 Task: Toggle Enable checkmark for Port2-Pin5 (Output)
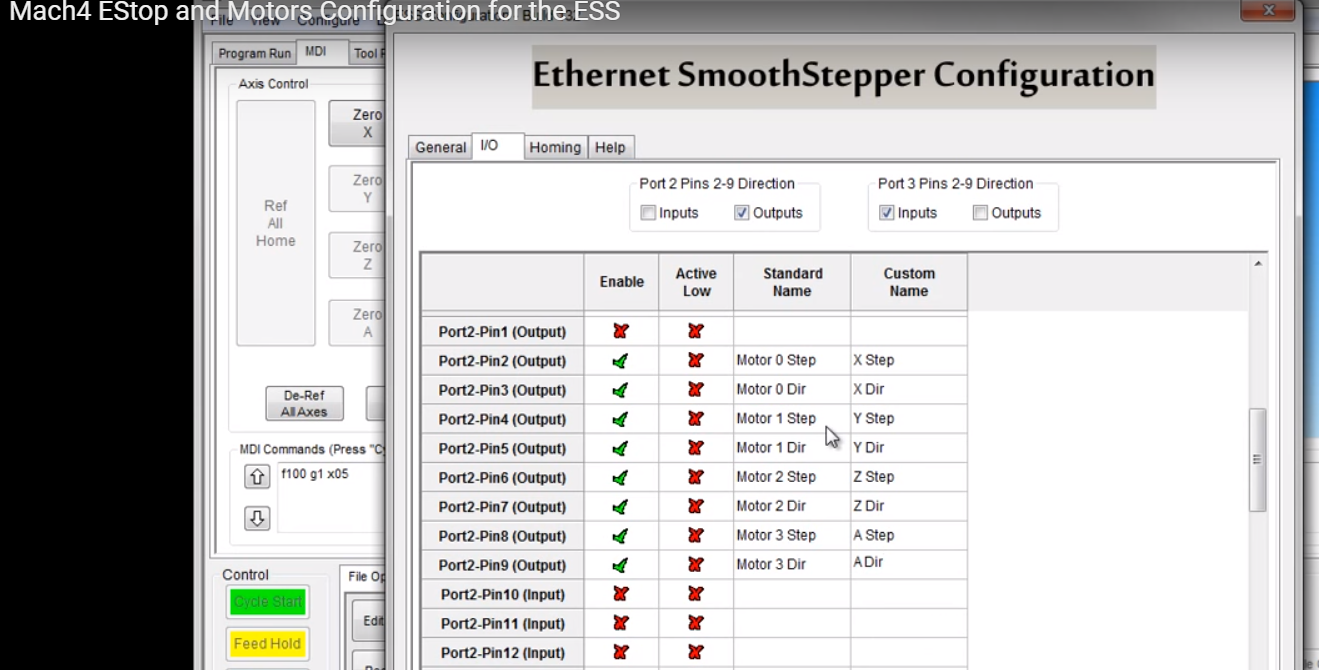pyautogui.click(x=621, y=448)
